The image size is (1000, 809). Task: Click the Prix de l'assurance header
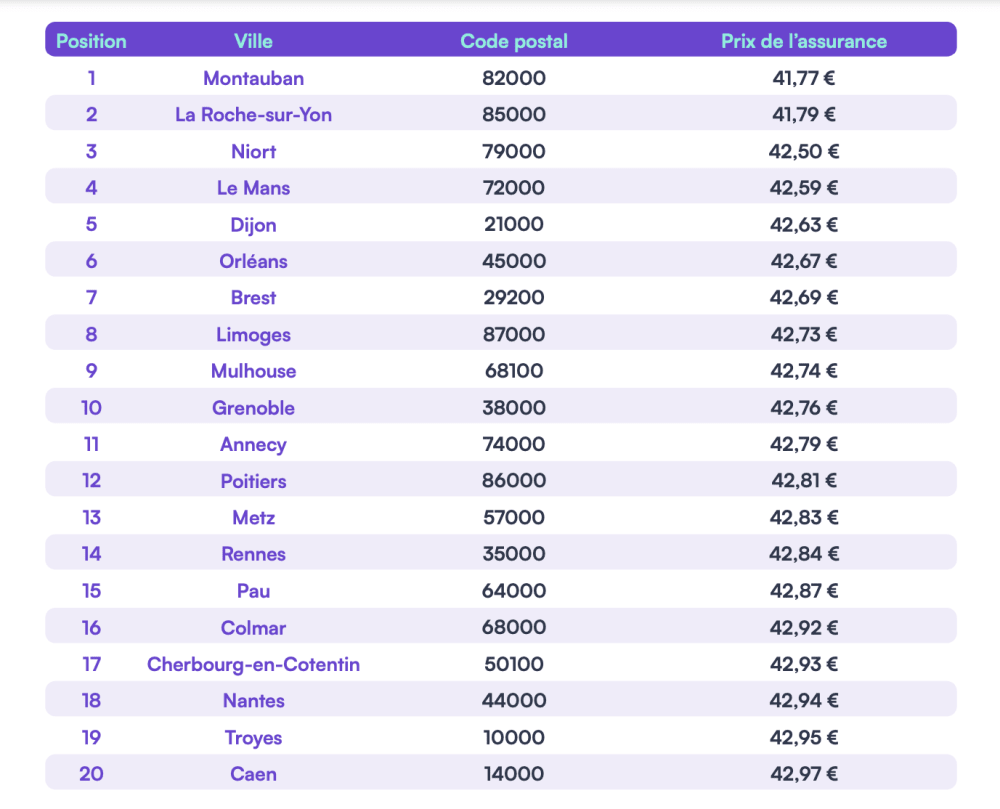804,41
